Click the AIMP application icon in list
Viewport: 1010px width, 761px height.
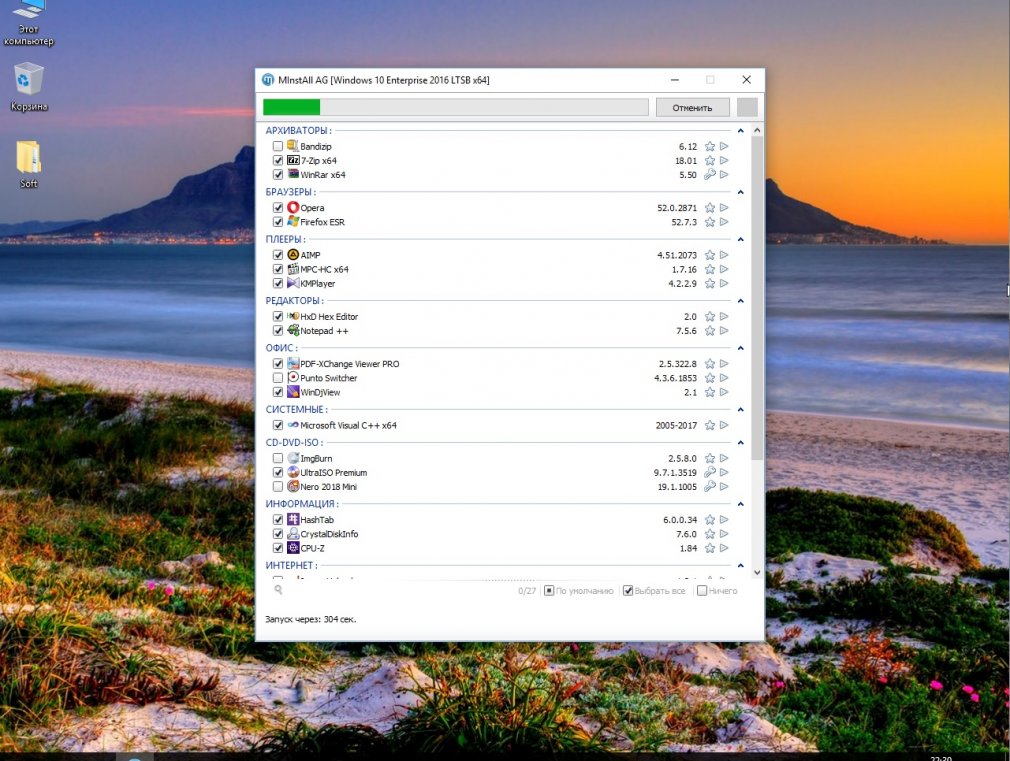[x=293, y=255]
